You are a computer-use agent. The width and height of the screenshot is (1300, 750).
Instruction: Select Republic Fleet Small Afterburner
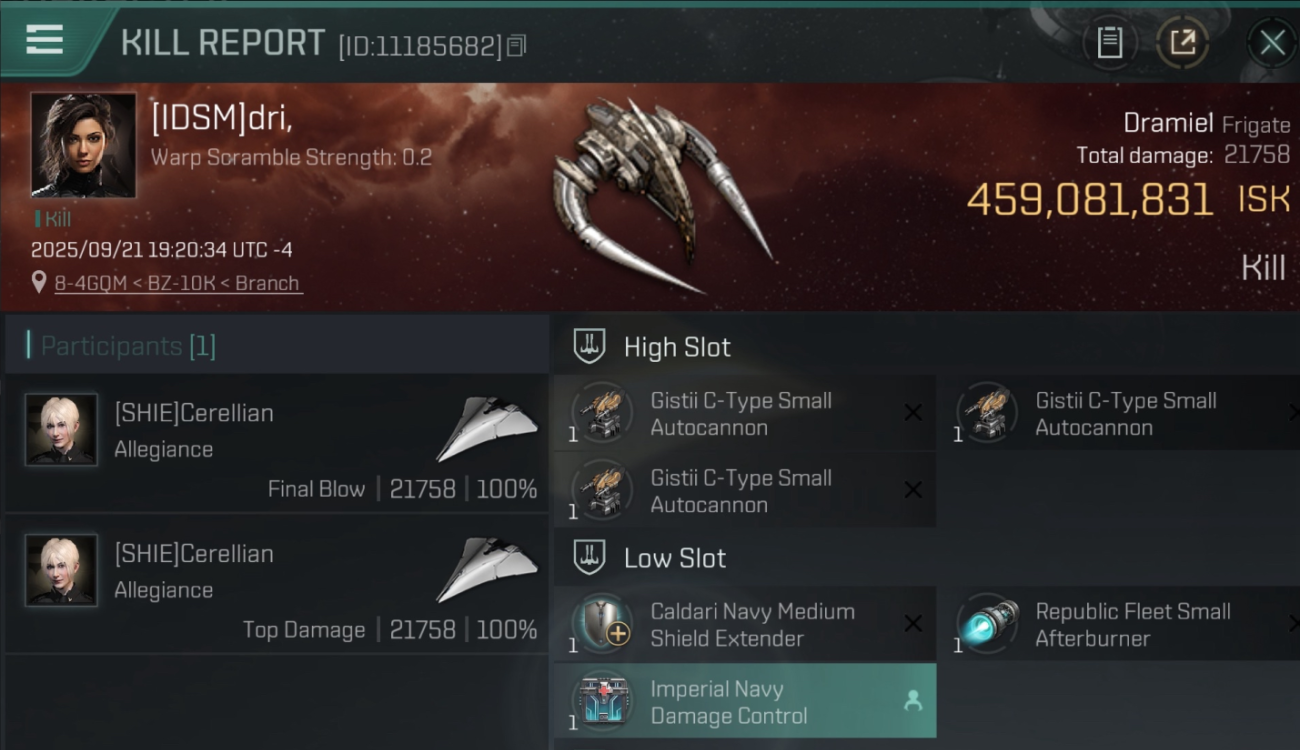click(x=1120, y=624)
